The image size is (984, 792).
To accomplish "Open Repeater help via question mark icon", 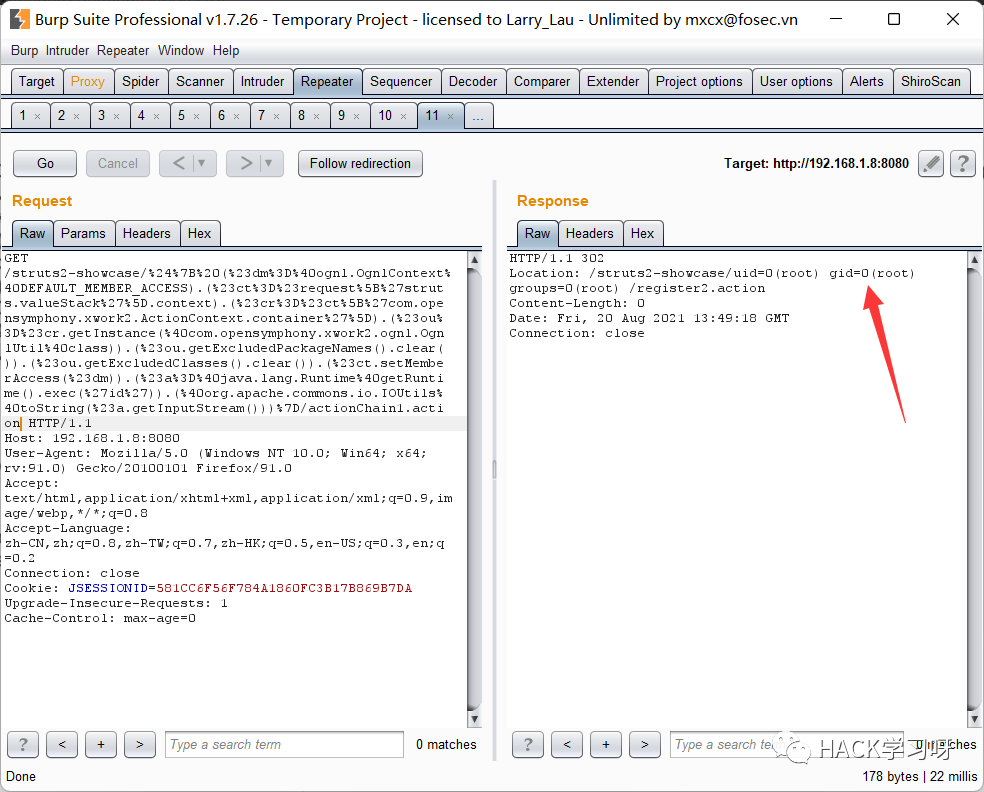I will point(962,164).
